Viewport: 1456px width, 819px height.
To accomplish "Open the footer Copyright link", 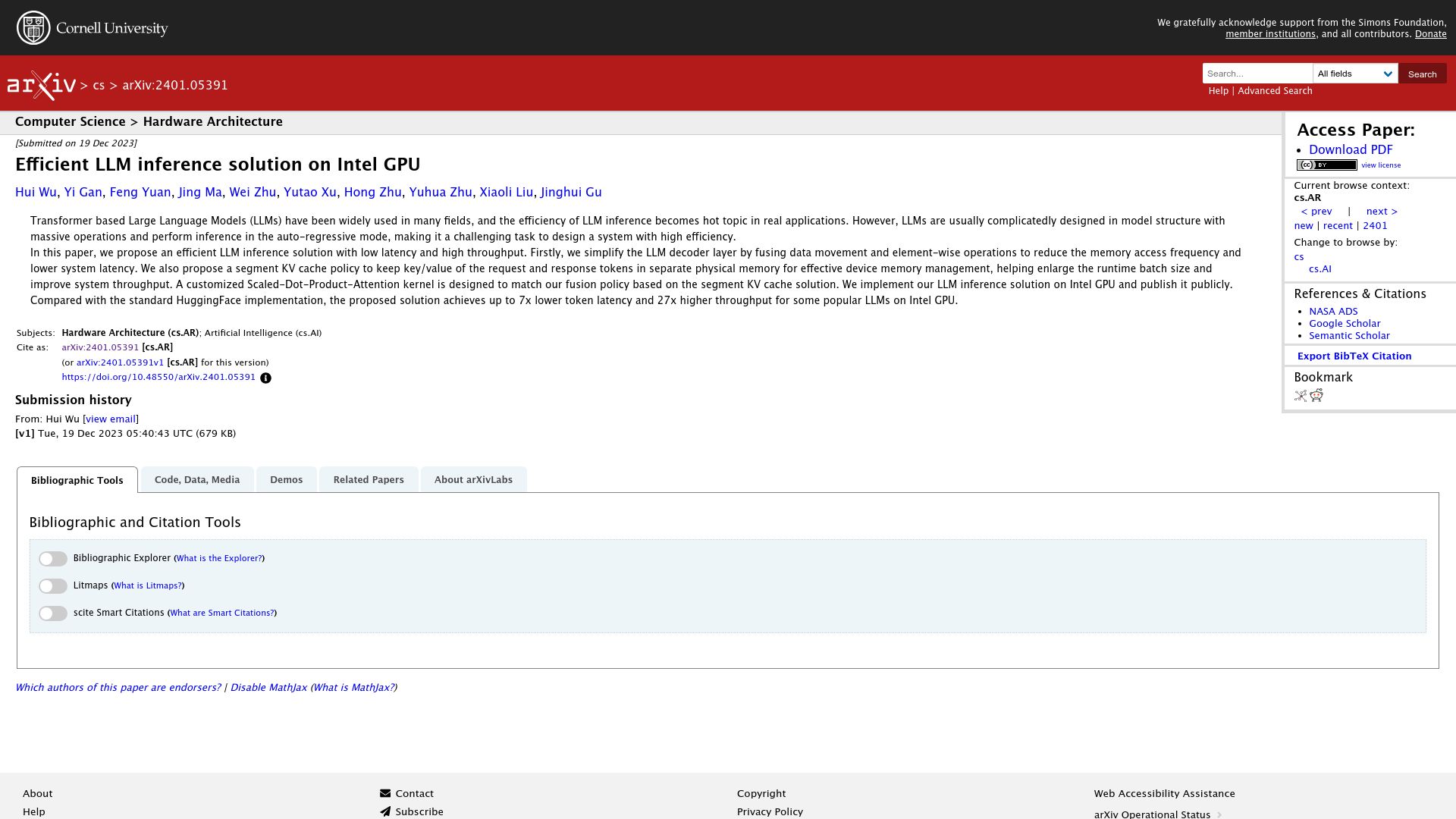I will [761, 794].
